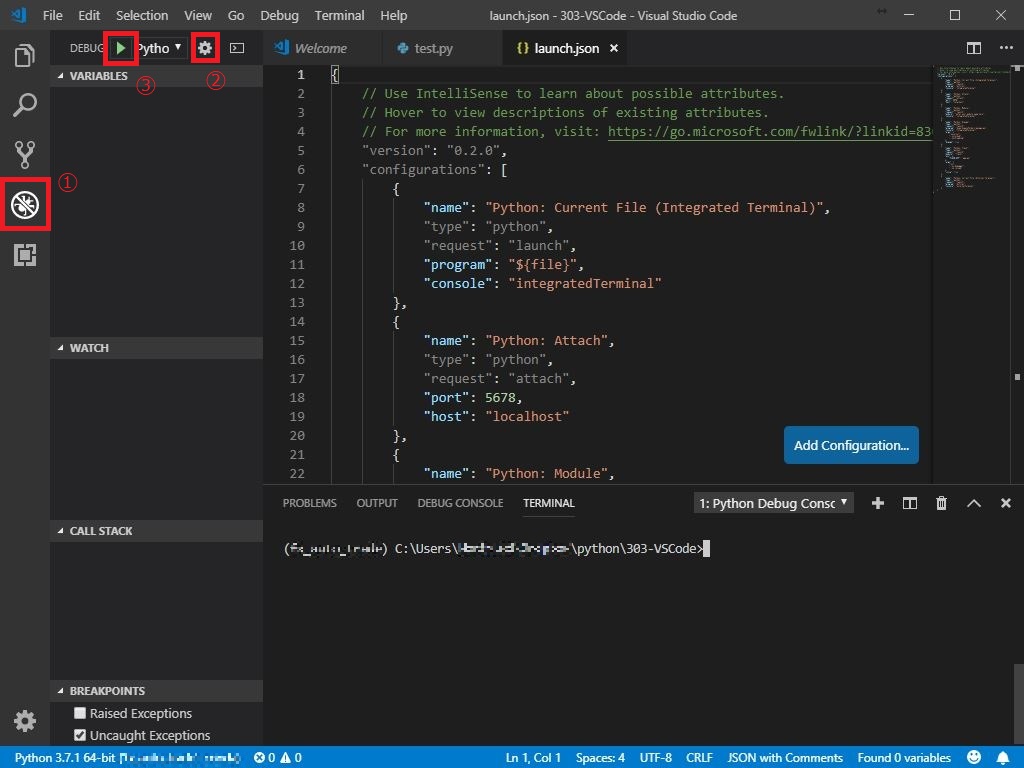Open the Manage gear at bottom left

click(25, 721)
